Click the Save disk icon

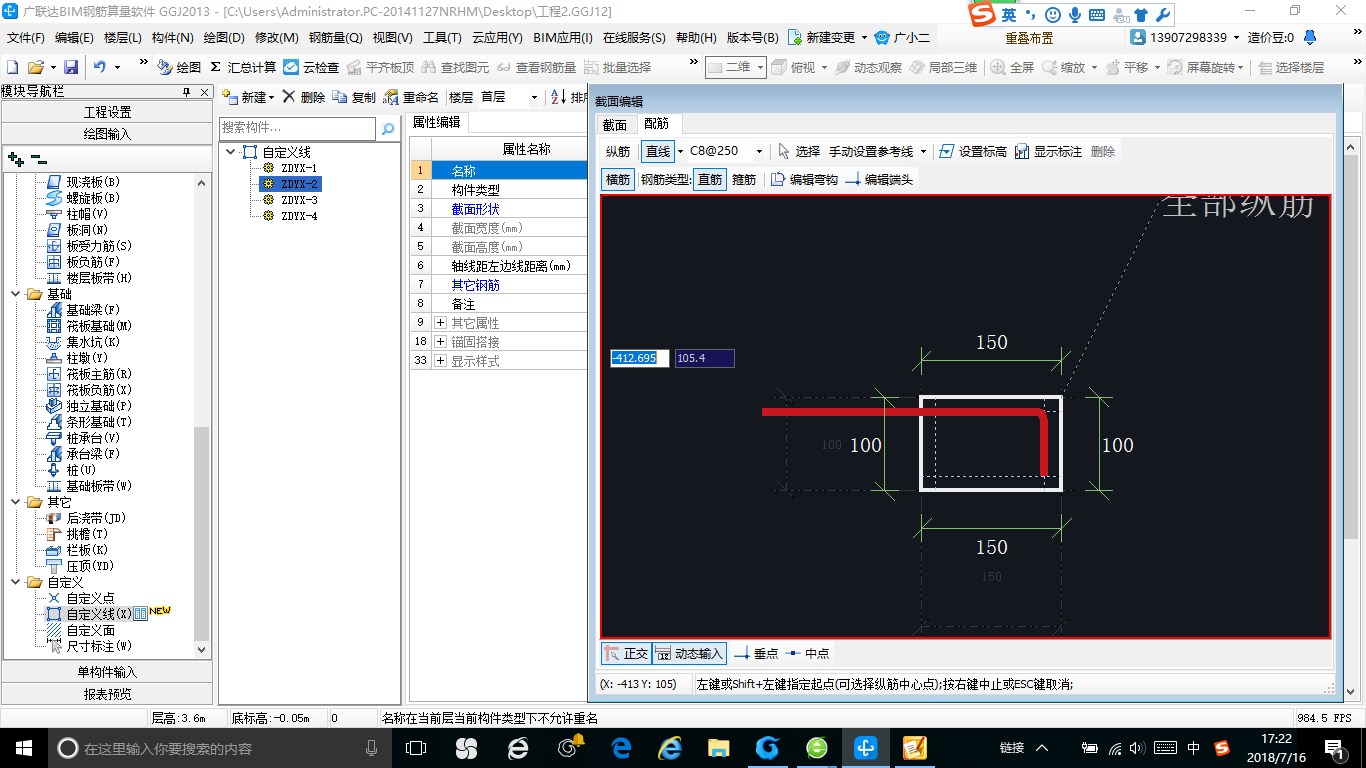click(71, 67)
